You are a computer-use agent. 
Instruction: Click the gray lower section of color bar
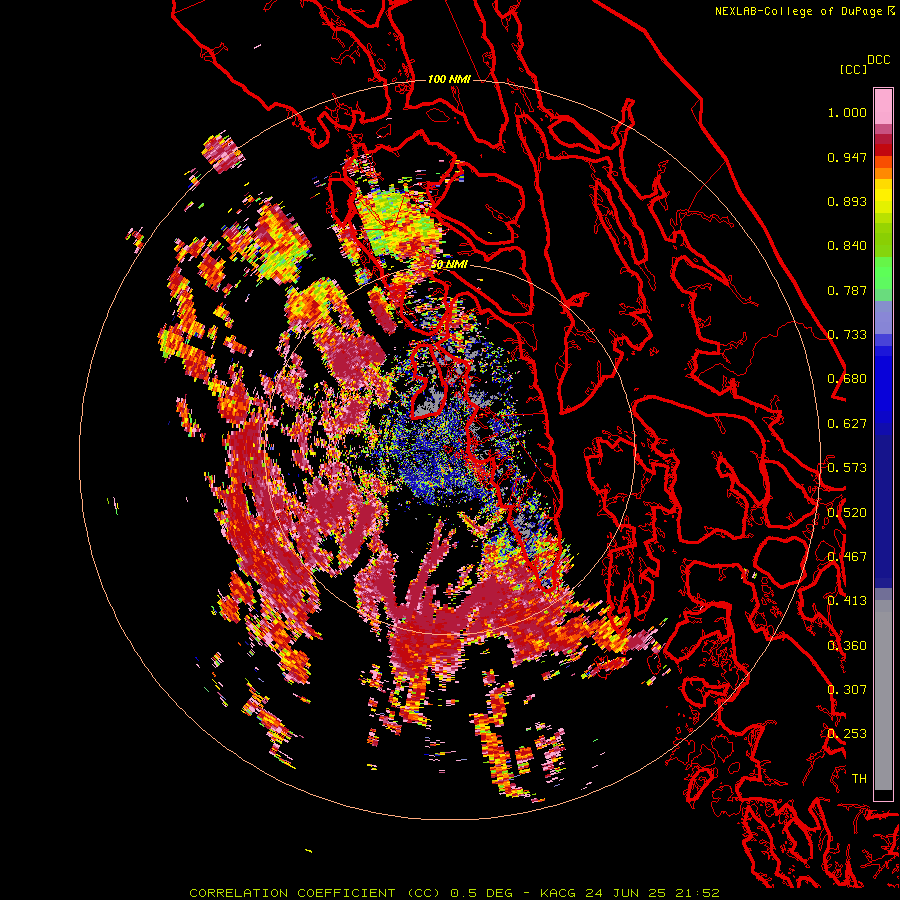[883, 695]
